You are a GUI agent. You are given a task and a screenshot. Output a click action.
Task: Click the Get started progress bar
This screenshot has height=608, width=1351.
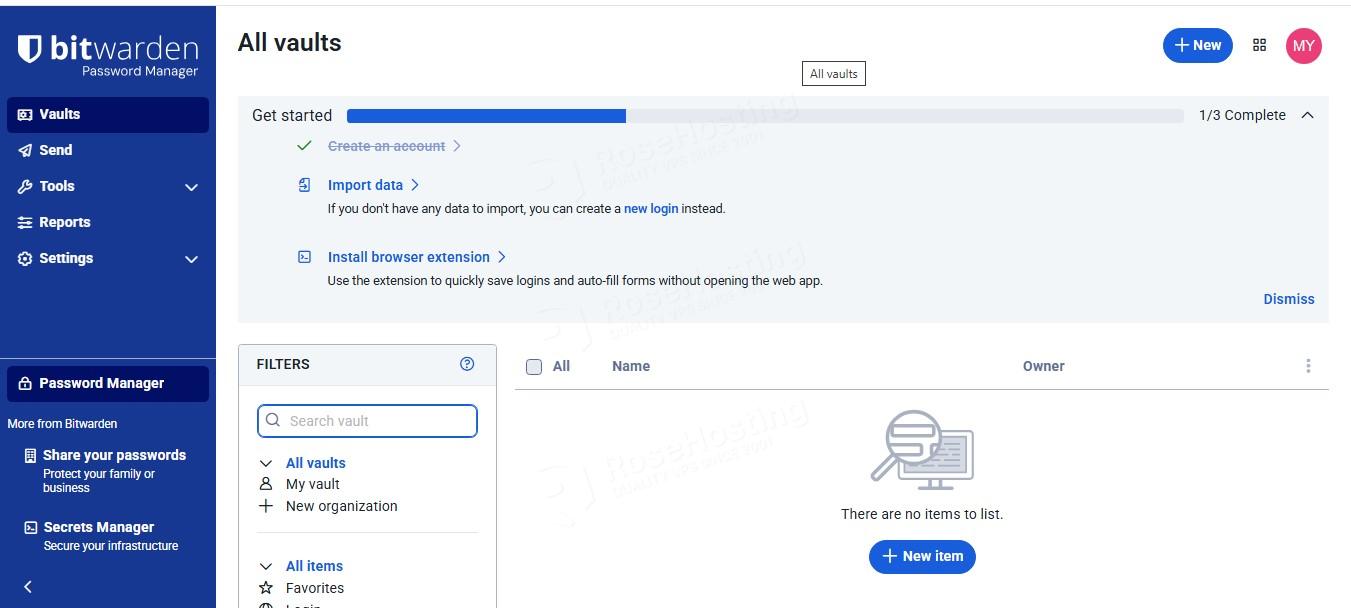(764, 115)
